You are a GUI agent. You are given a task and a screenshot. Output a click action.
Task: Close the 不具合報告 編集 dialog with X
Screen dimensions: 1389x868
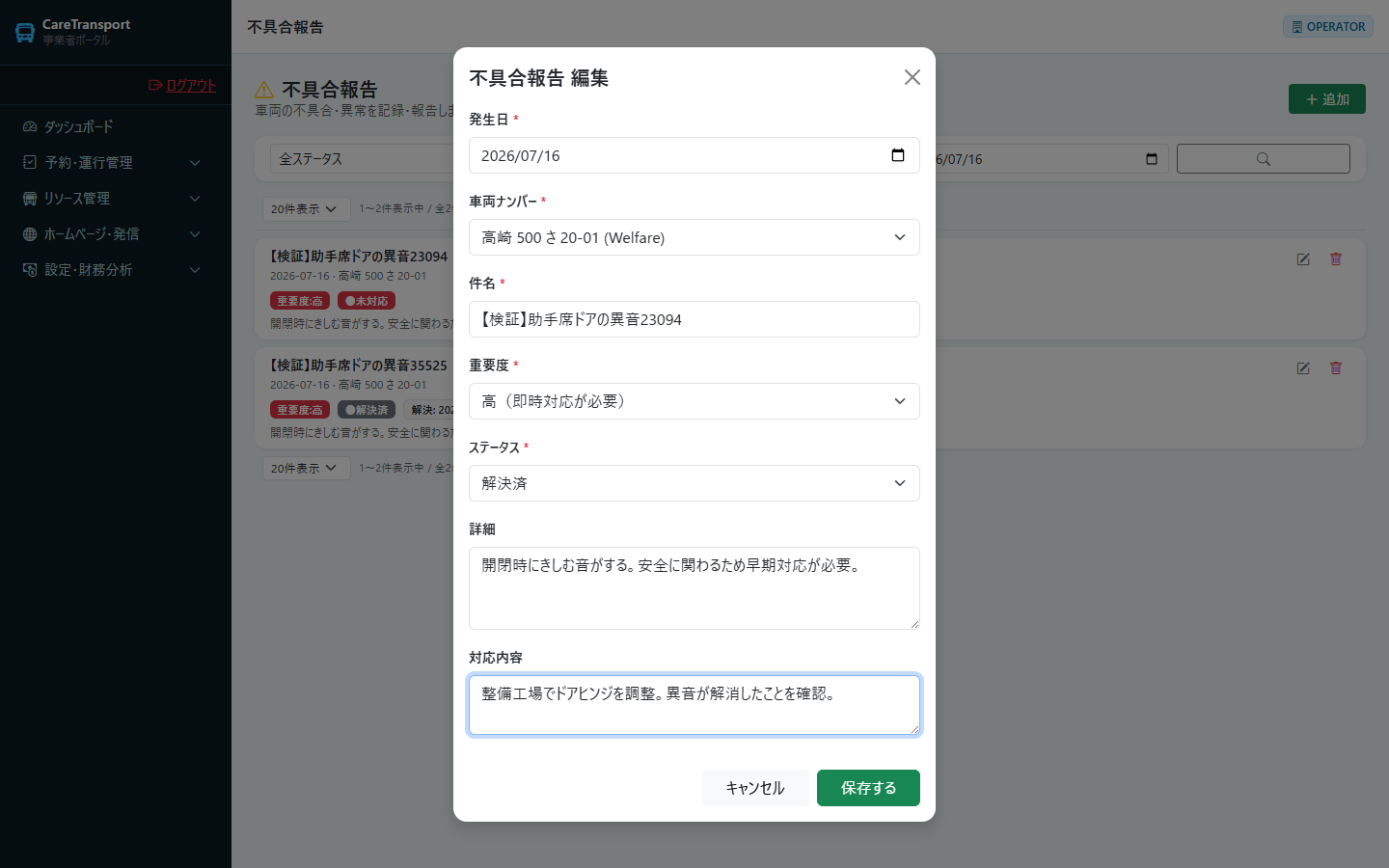(912, 77)
